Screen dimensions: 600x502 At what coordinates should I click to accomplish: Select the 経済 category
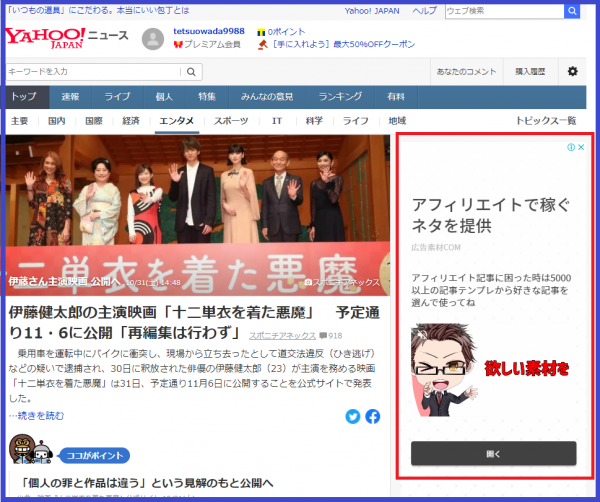point(131,120)
